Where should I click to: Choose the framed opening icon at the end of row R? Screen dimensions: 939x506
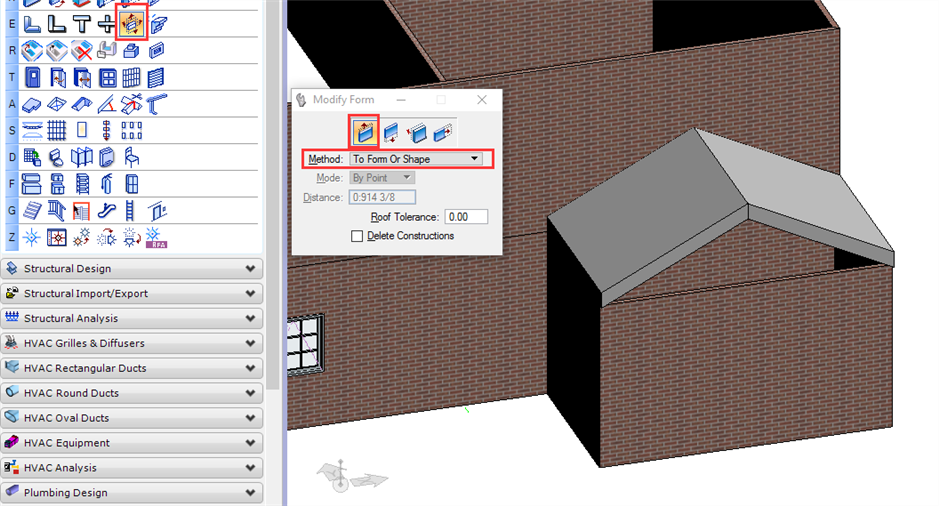coord(156,51)
